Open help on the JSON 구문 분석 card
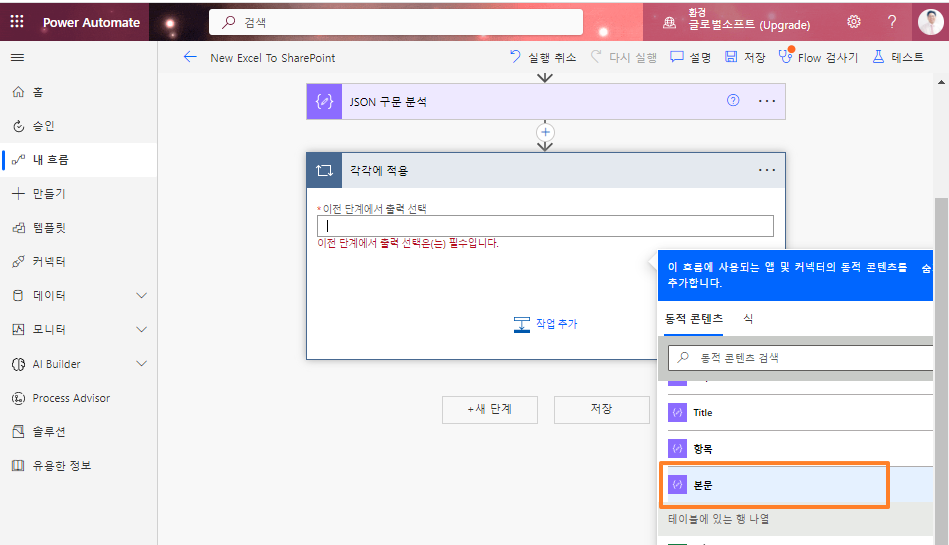Image resolution: width=949 pixels, height=545 pixels. [733, 101]
